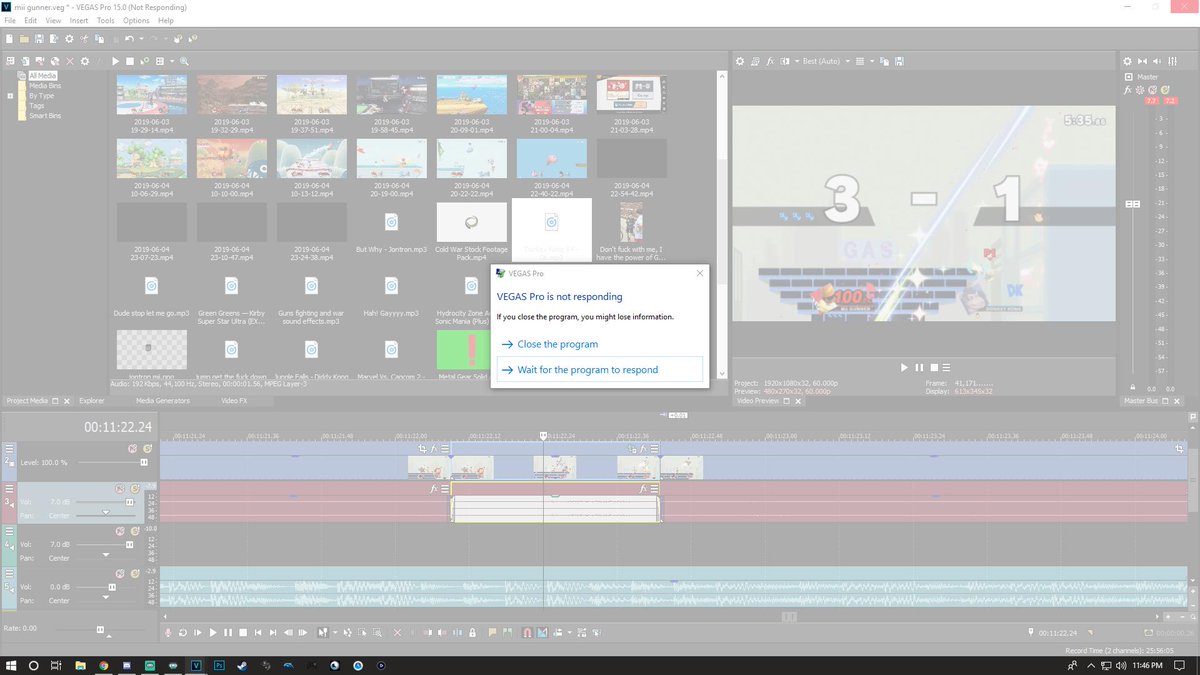Image resolution: width=1200 pixels, height=675 pixels.
Task: Click Go to Start transport button
Action: (258, 632)
